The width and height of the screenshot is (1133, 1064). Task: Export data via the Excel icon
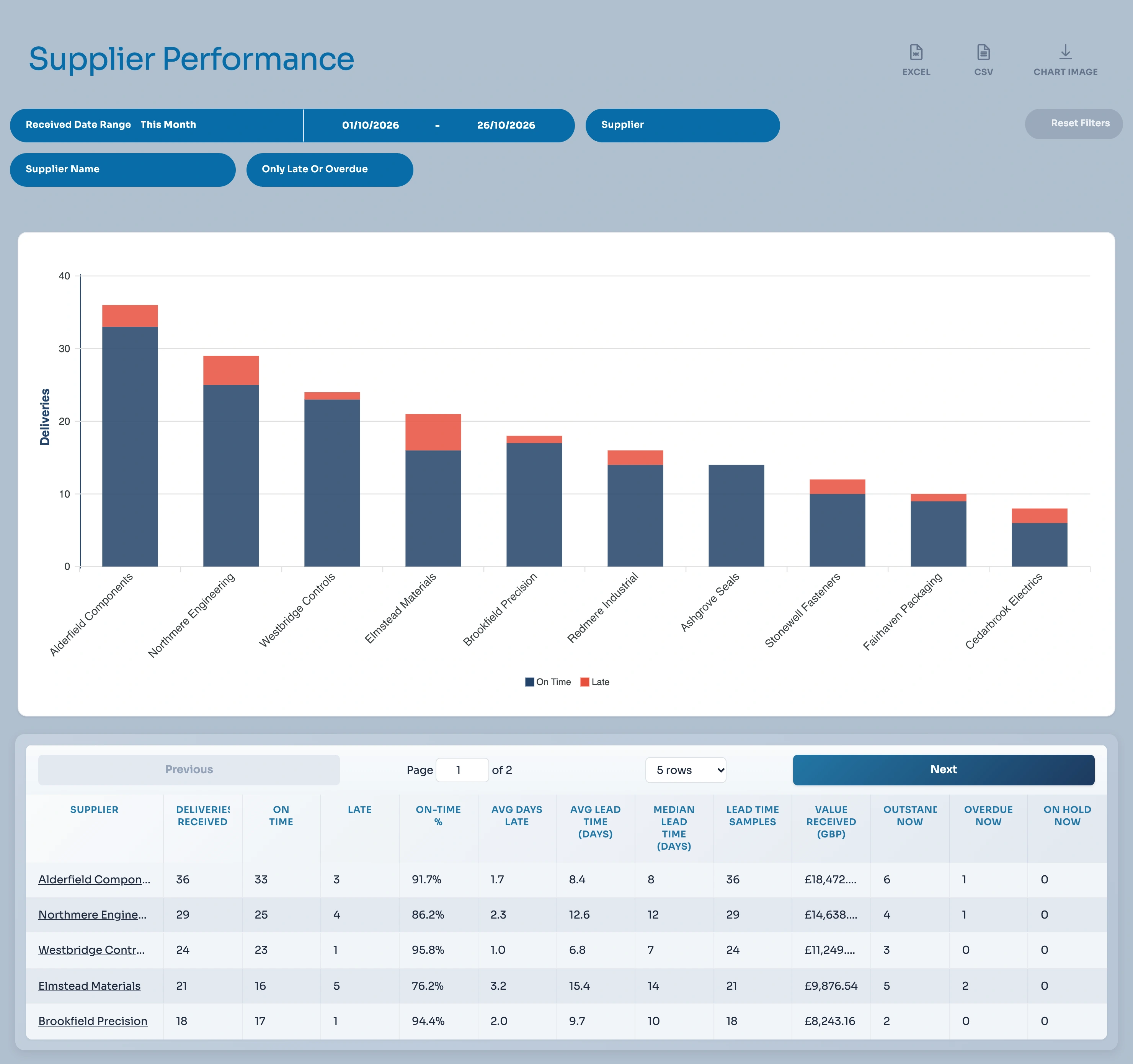[x=916, y=60]
